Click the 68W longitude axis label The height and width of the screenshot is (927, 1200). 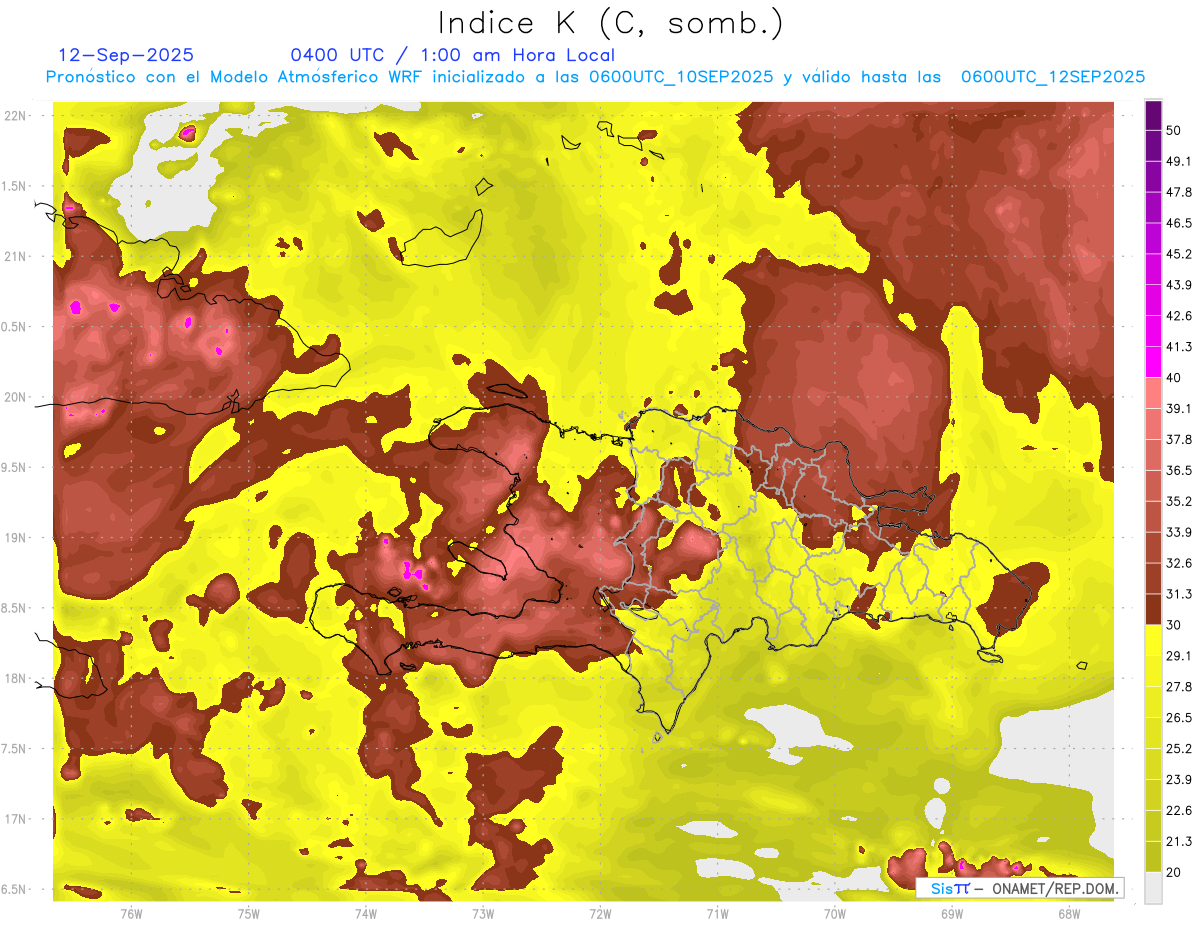[x=1069, y=913]
